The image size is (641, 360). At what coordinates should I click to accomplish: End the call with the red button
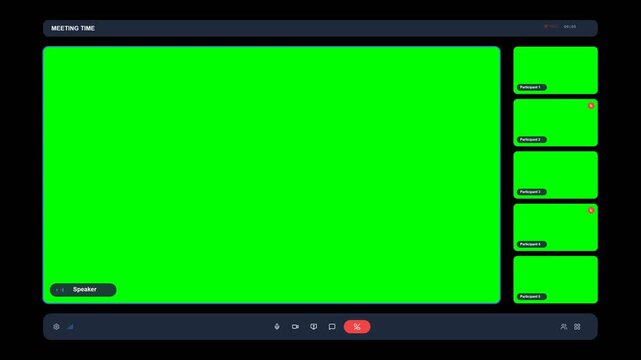click(x=357, y=326)
